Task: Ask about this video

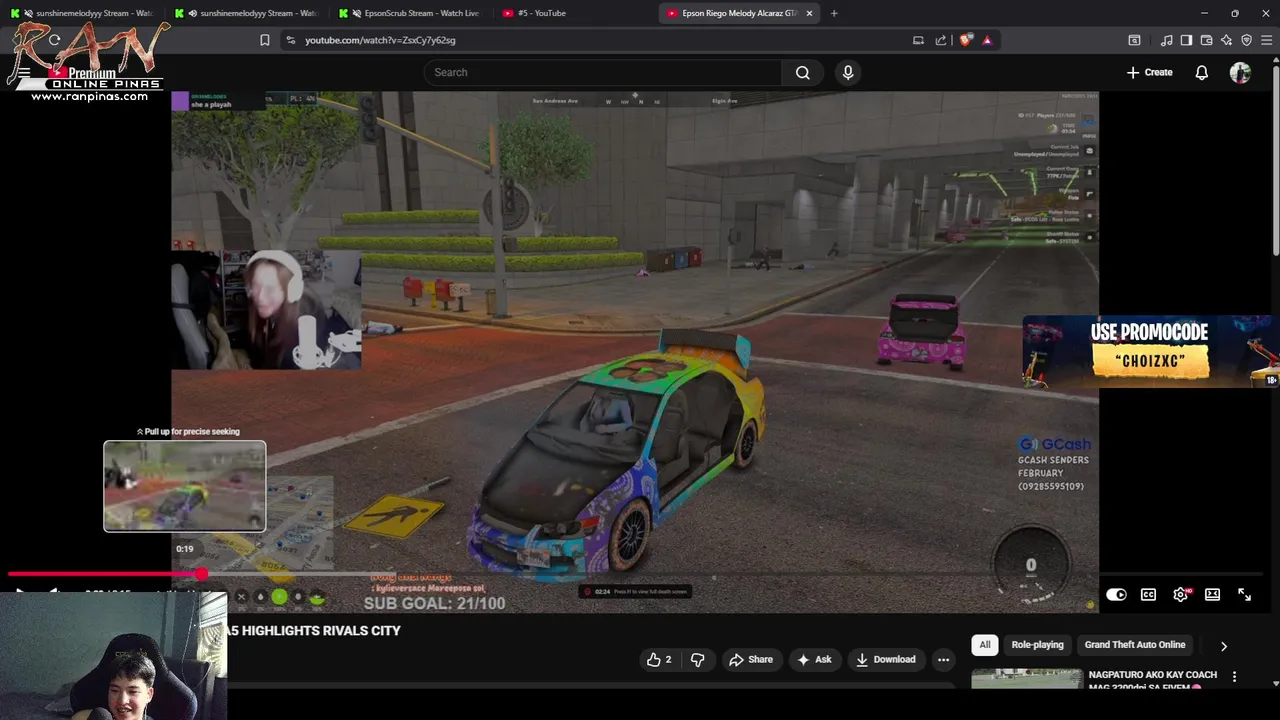Action: 813,659
